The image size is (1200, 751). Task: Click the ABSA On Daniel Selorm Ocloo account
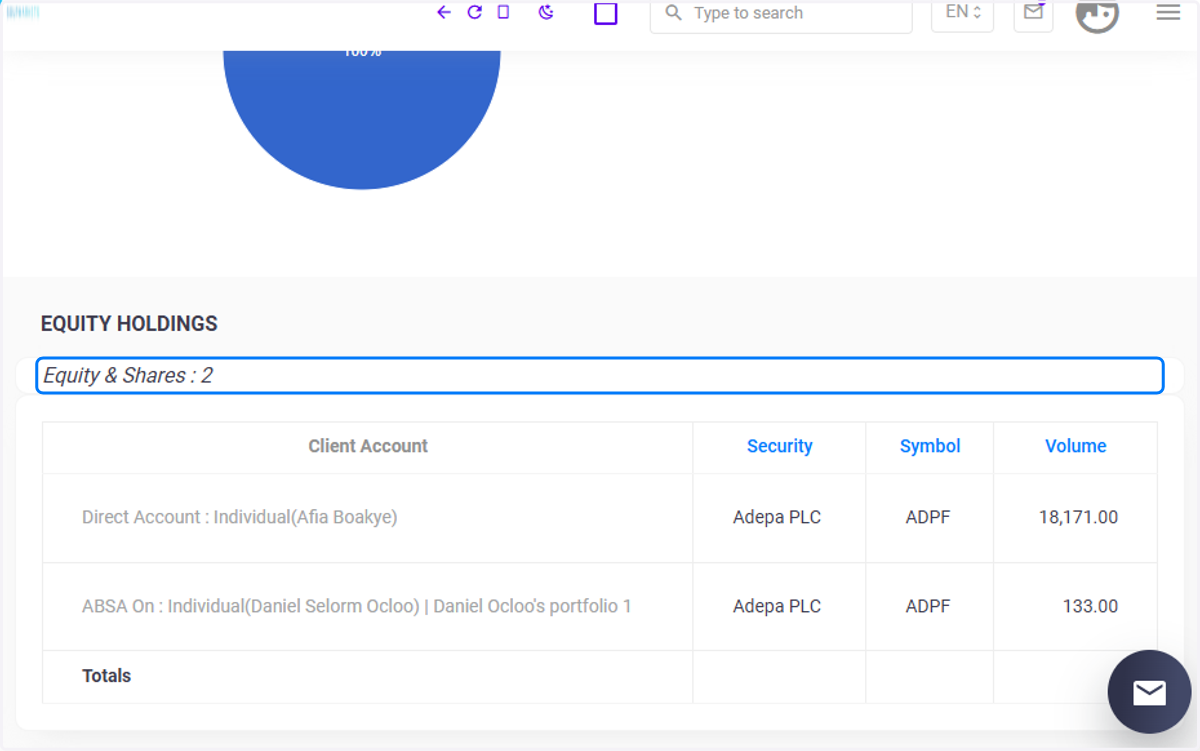tap(357, 606)
